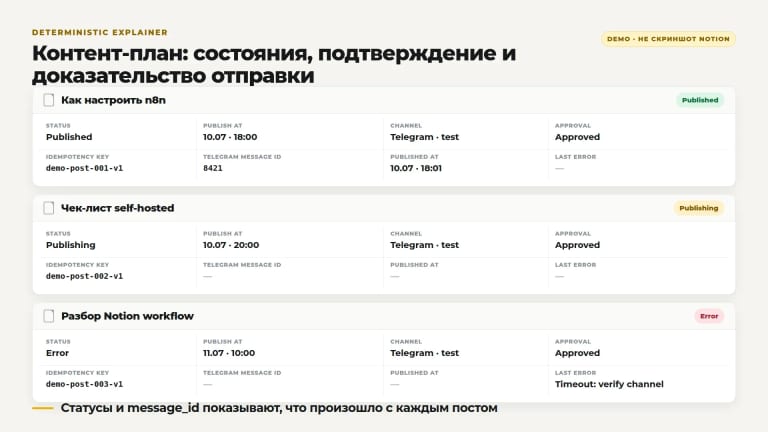The image size is (768, 432).
Task: Tick the checkbox beside Разбор Notion workflow
Action: 48,316
